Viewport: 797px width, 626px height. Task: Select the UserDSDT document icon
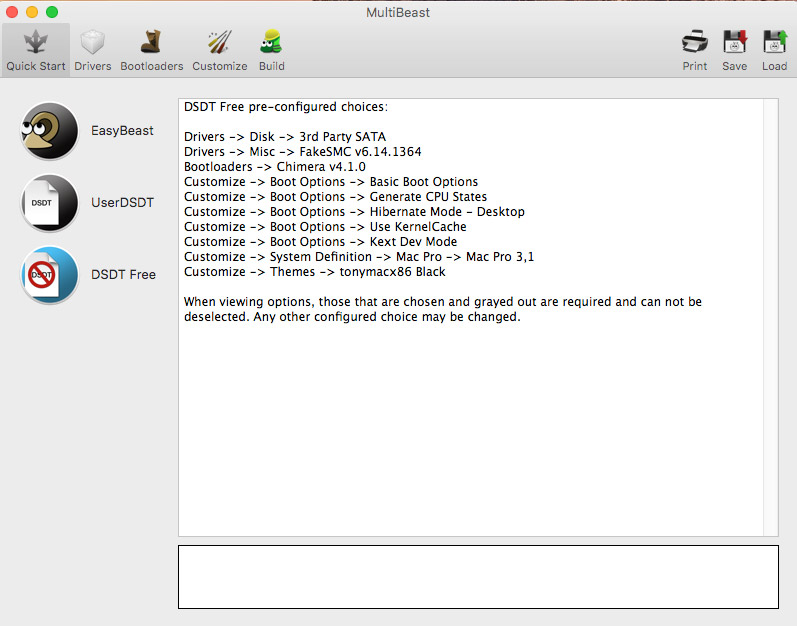(x=49, y=203)
